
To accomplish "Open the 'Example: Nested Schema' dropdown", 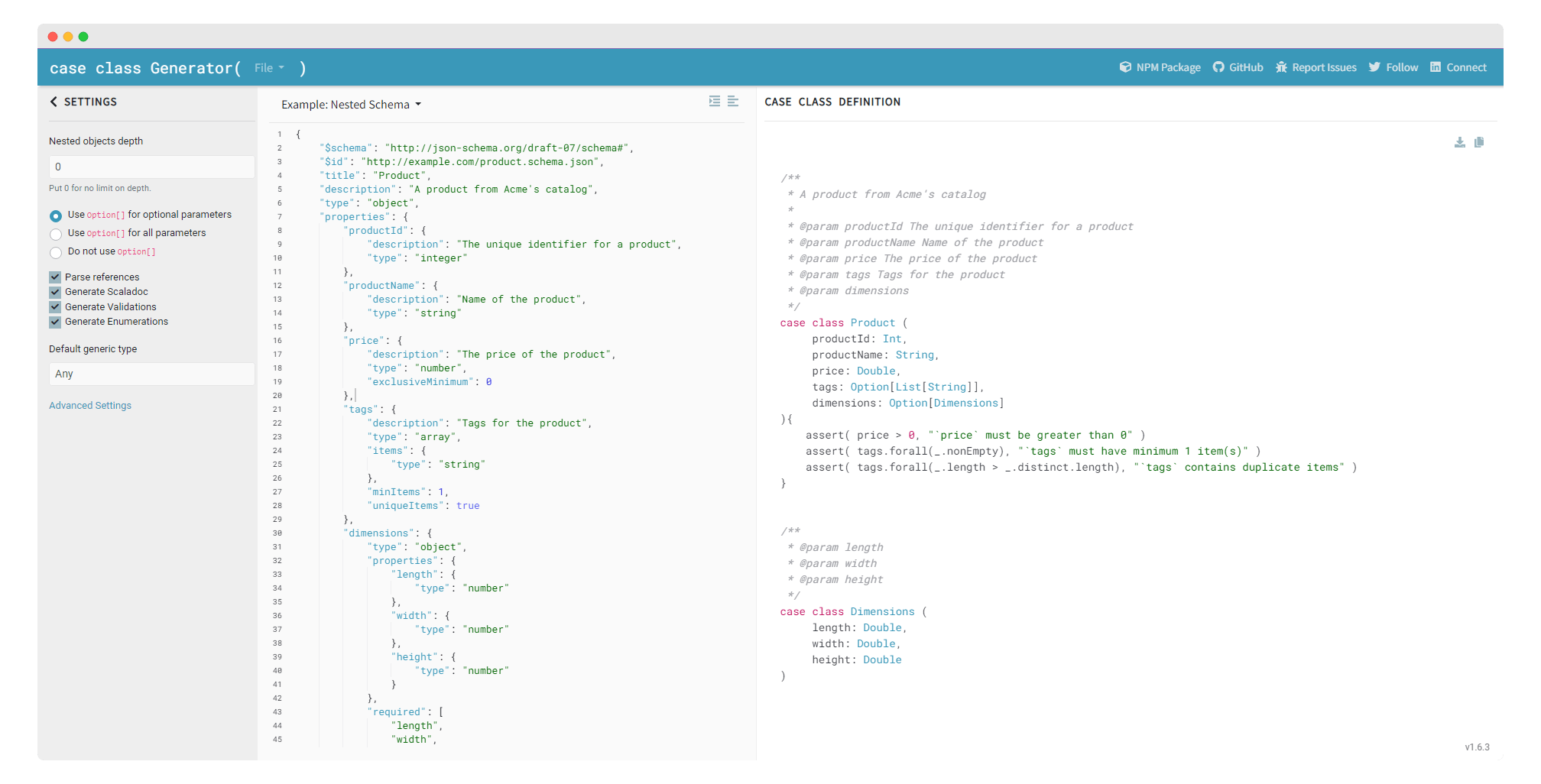I will 350,105.
